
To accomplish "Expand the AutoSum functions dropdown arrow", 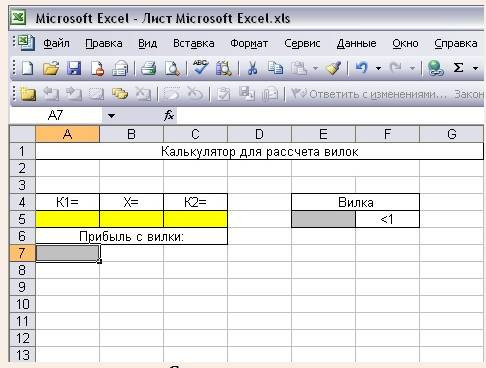I will tap(475, 68).
